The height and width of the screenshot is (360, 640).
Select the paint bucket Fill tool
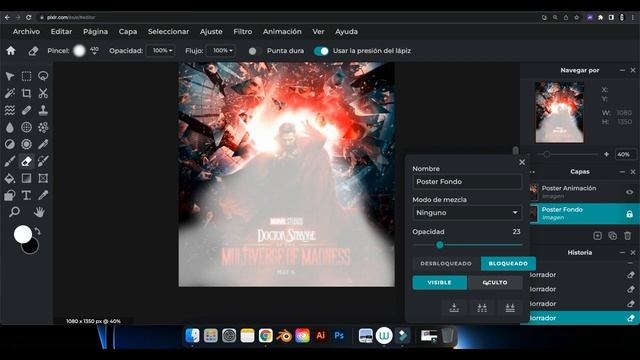10,178
